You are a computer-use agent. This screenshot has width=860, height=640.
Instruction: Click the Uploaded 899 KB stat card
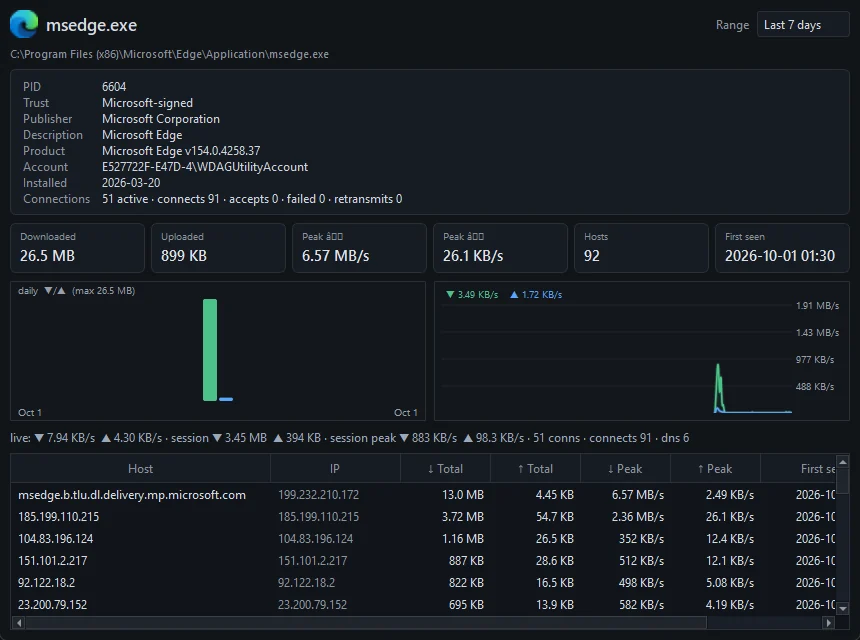pyautogui.click(x=218, y=248)
